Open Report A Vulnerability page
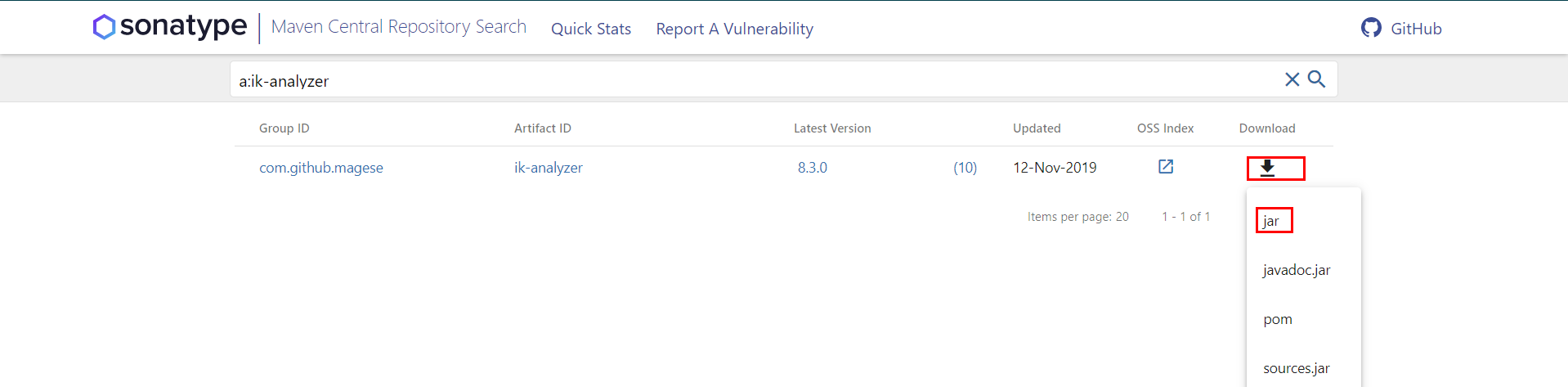Image resolution: width=1568 pixels, height=387 pixels. [735, 29]
